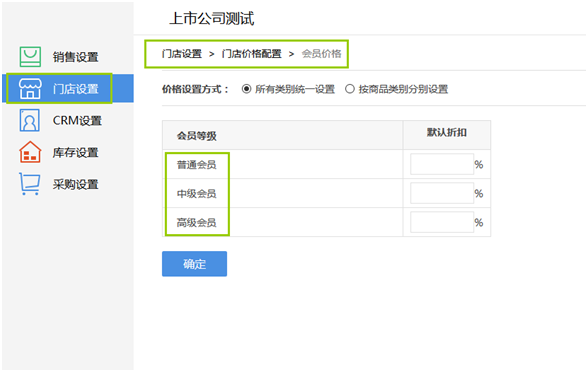Viewport: 588px width, 372px height.
Task: Click the CRM设置 person icon
Action: (x=29, y=120)
